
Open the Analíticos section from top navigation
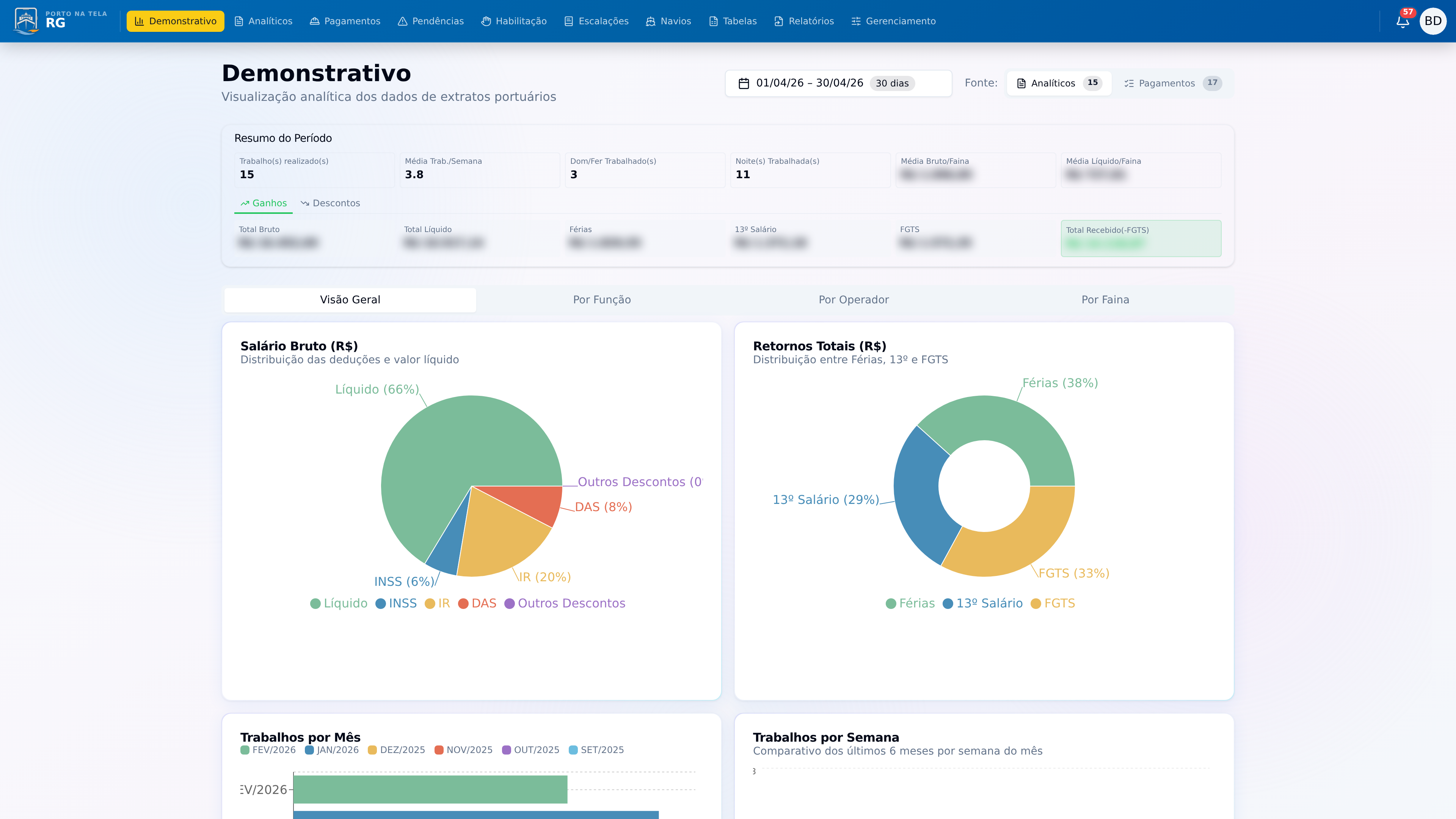click(264, 21)
